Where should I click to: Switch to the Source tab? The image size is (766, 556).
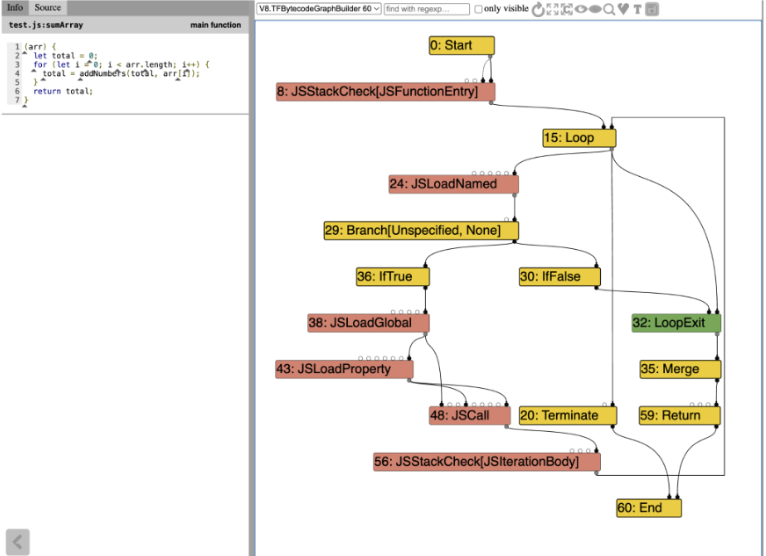[x=47, y=7]
